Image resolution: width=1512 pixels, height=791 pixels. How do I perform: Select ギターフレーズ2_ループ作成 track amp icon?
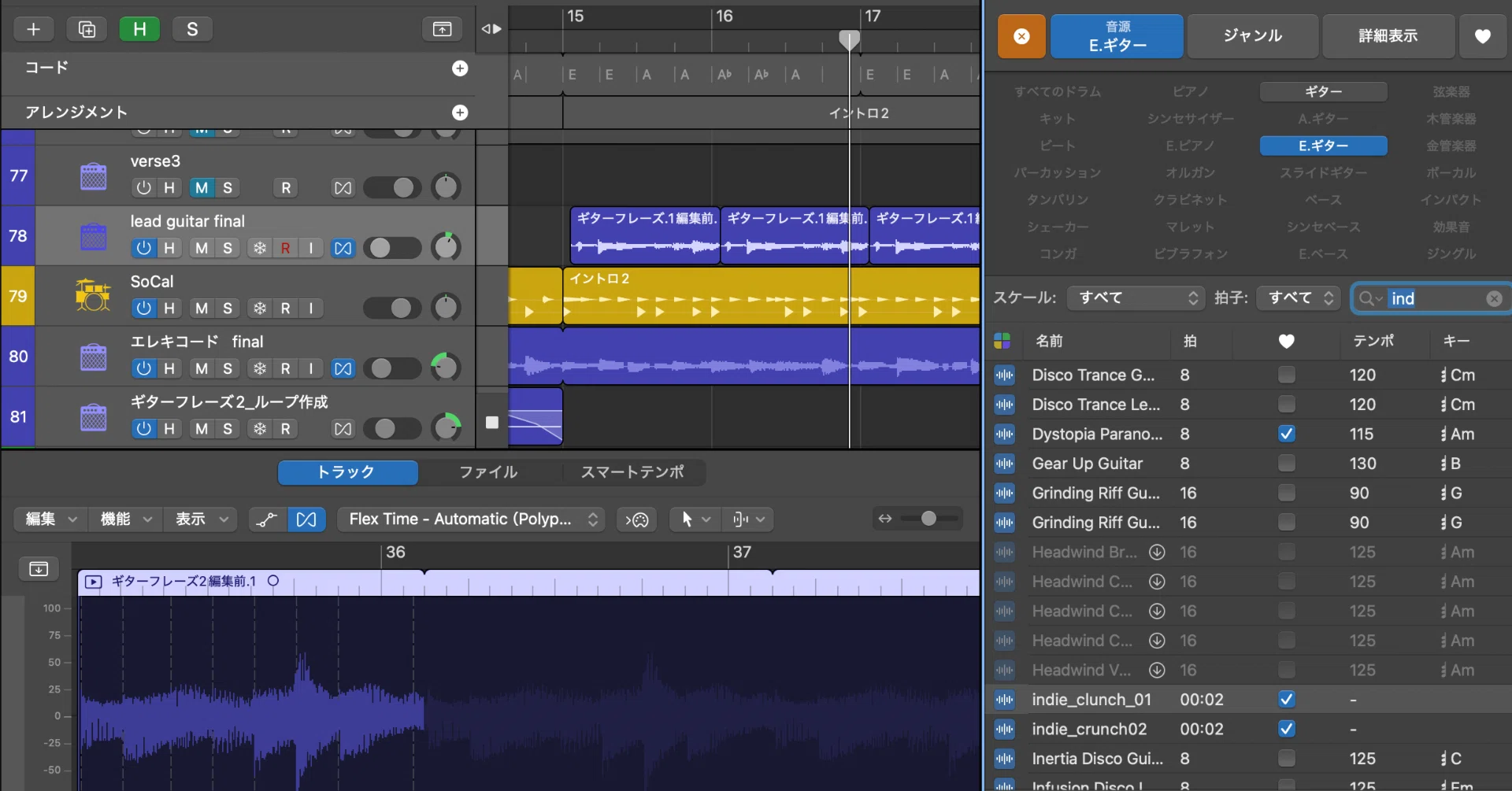pos(94,417)
